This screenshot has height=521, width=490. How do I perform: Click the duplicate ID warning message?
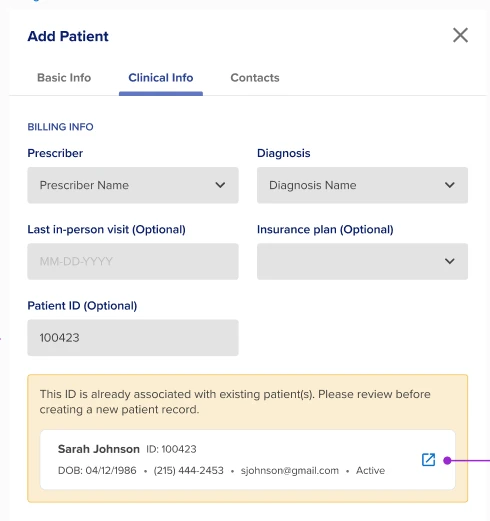(x=235, y=402)
